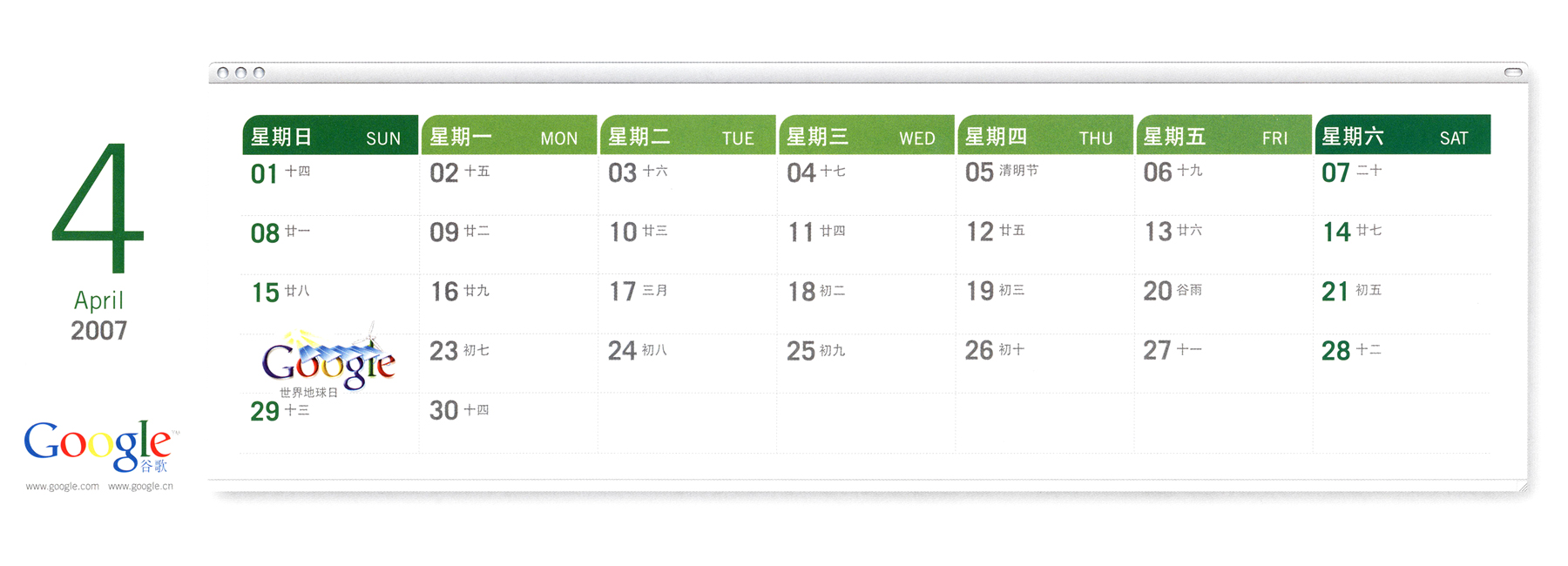Screen dimensions: 1568x566
Task: Click the 2007 year label
Action: click(x=99, y=331)
